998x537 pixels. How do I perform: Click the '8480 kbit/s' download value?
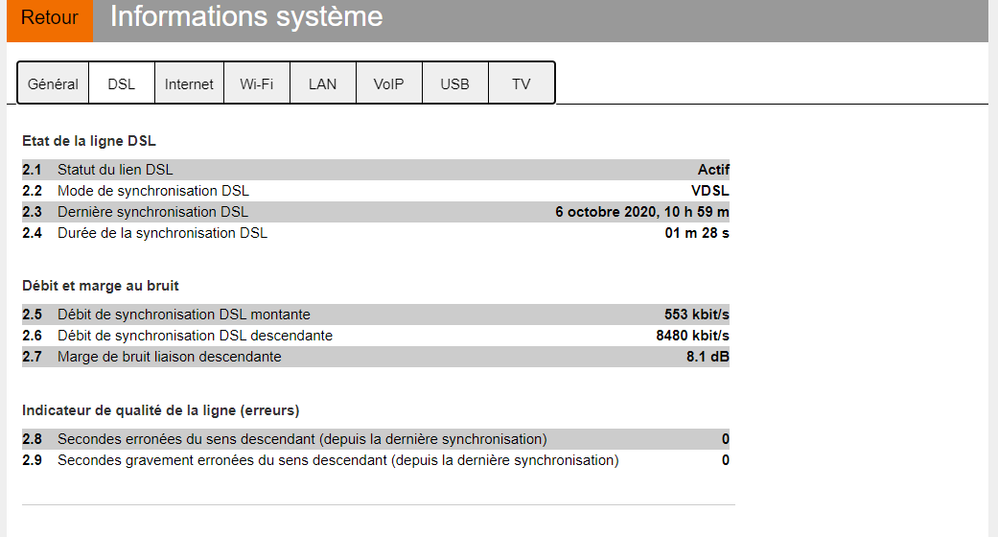(x=693, y=335)
